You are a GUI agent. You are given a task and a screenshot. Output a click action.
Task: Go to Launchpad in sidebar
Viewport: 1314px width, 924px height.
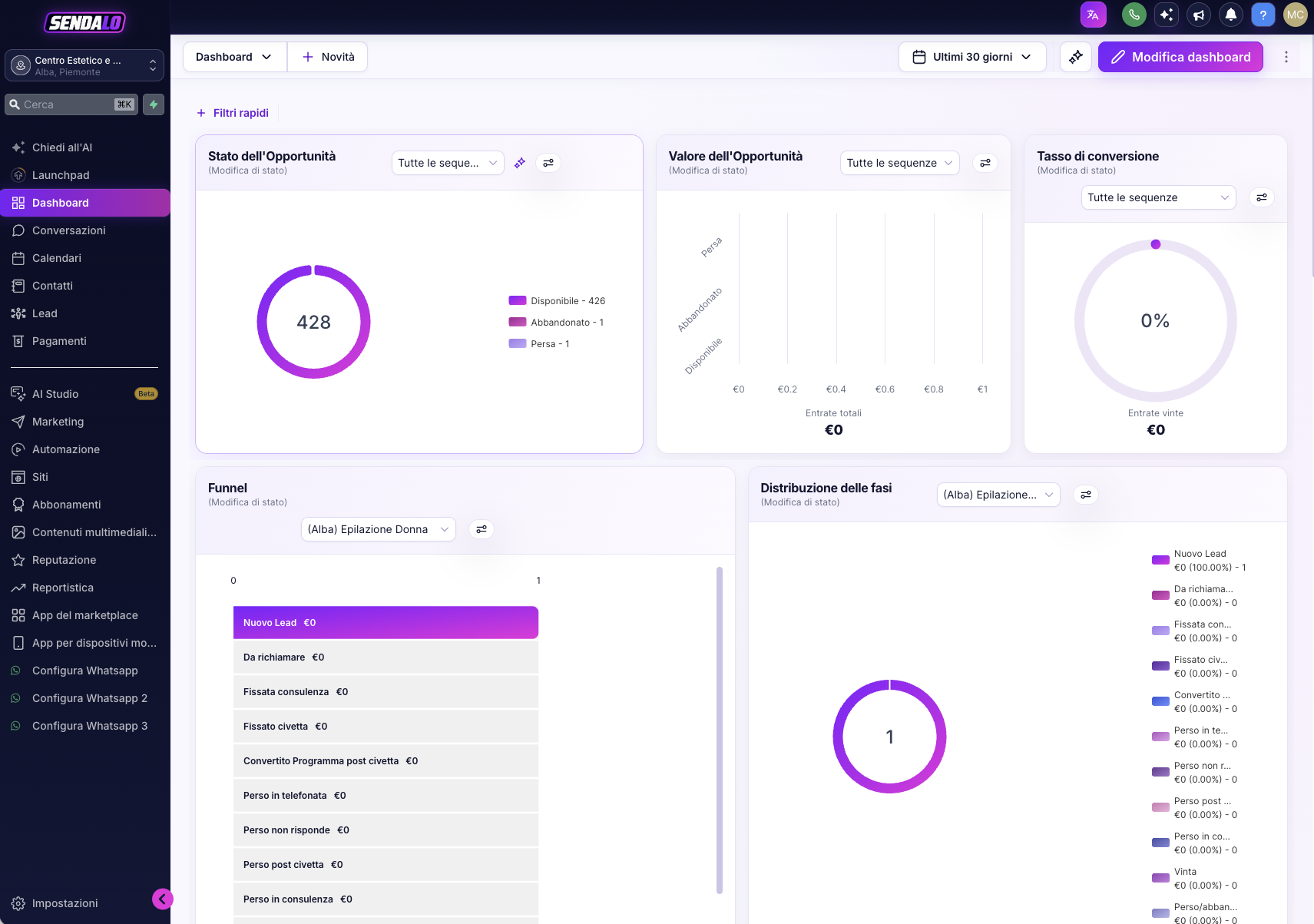85,175
